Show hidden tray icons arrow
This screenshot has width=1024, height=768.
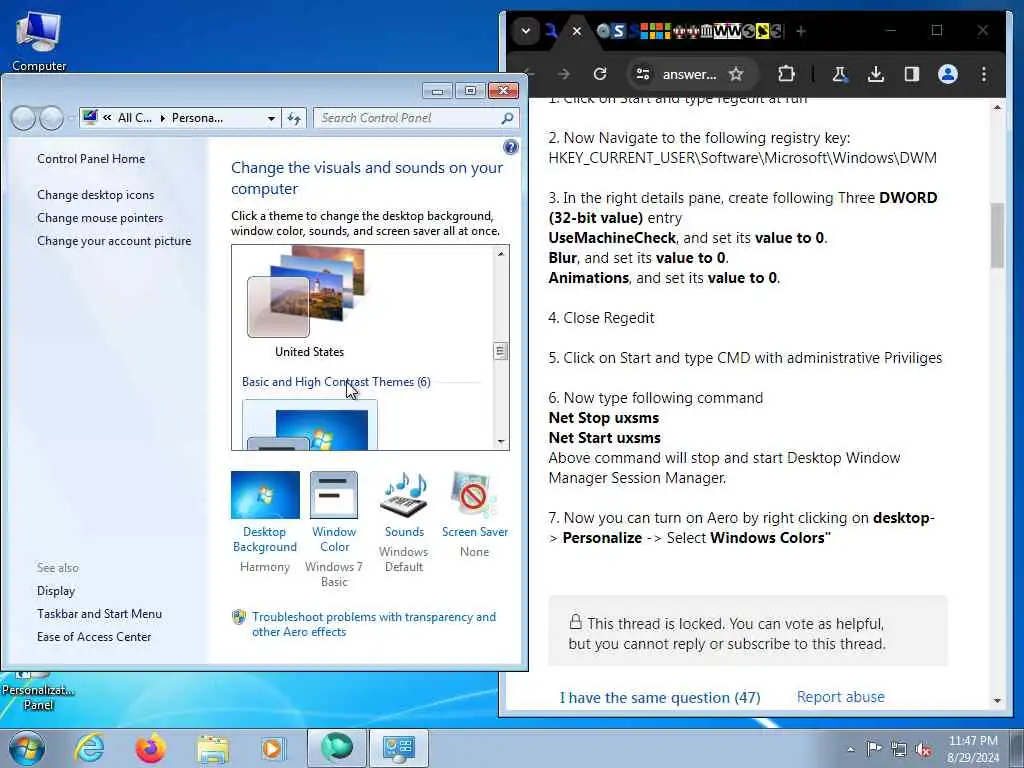point(850,750)
